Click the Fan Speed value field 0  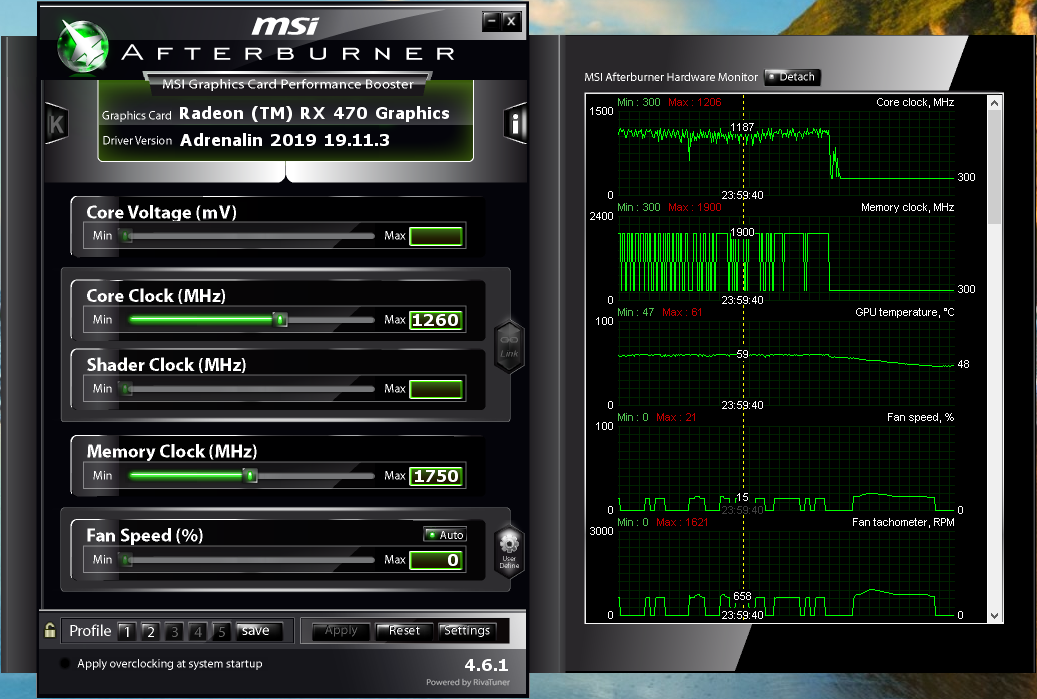436,560
